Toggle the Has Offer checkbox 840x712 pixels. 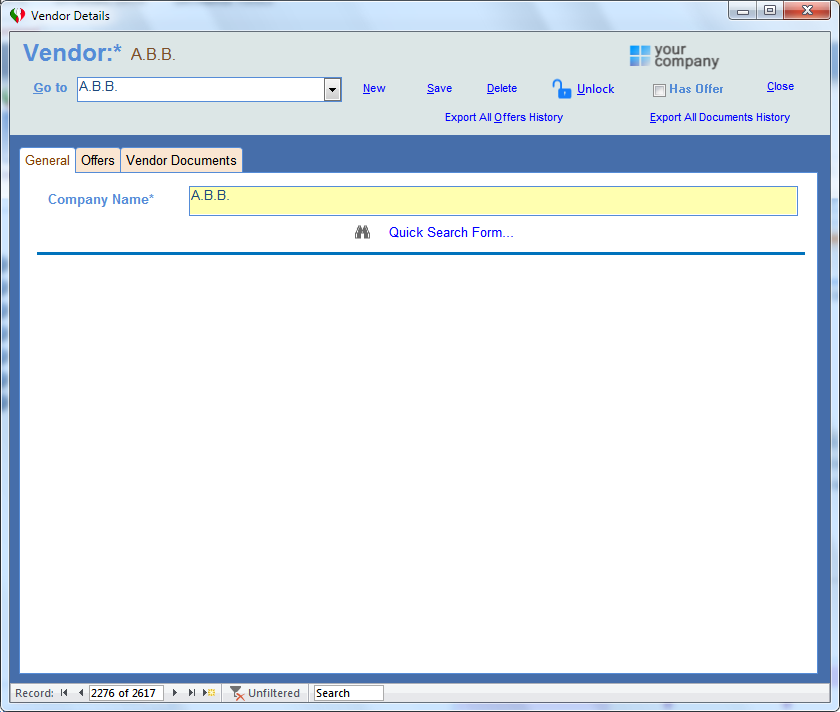(659, 90)
